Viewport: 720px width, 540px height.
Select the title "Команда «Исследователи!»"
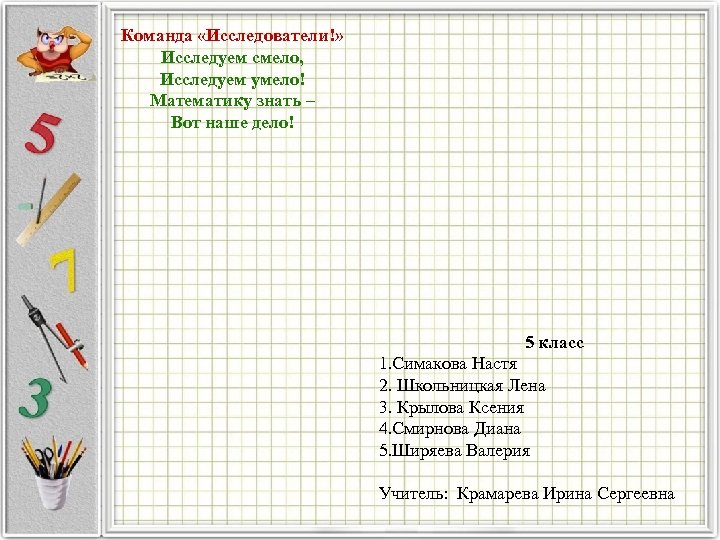[x=232, y=35]
